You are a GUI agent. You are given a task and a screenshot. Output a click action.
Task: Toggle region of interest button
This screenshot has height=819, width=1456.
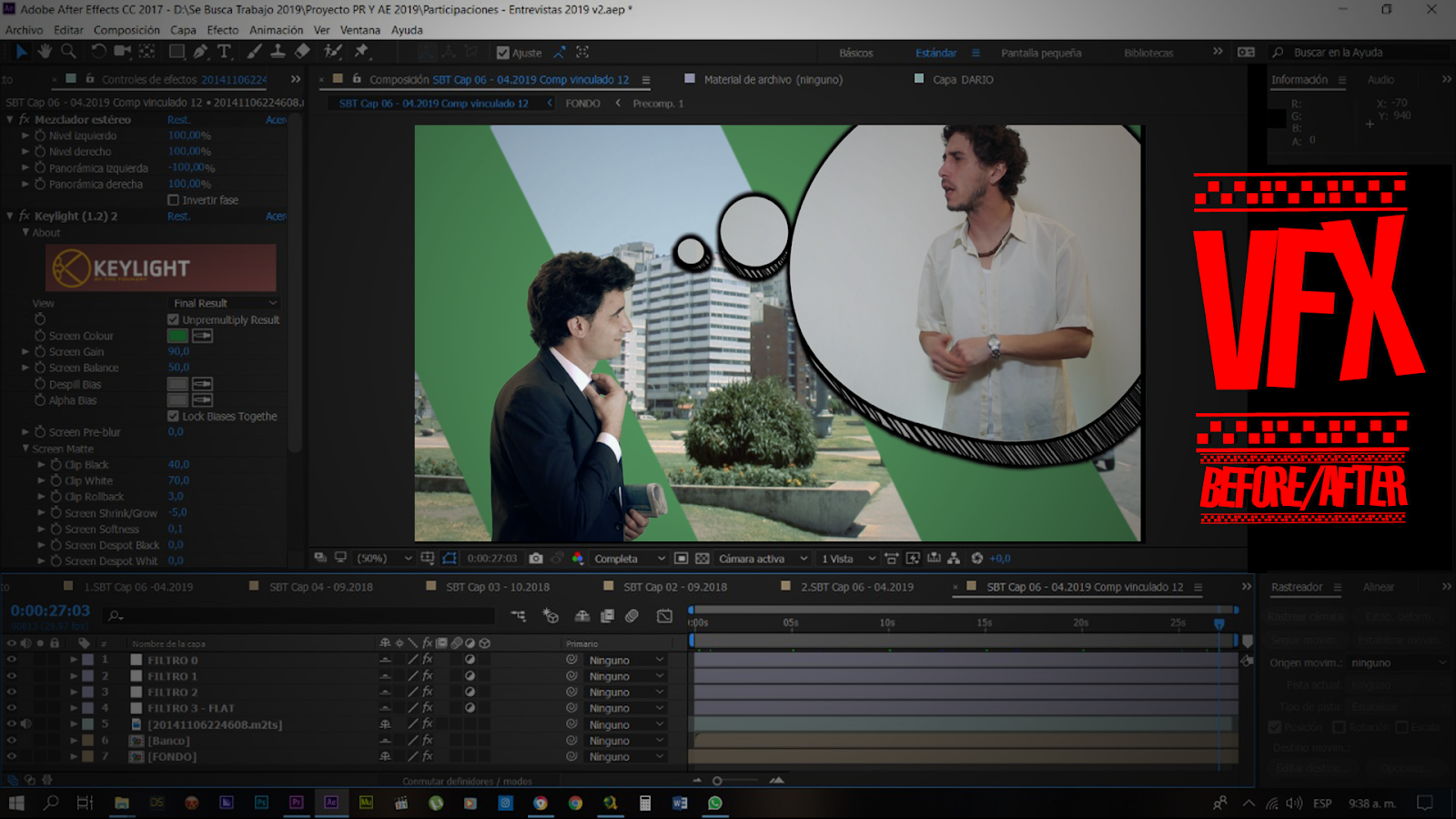(x=681, y=558)
